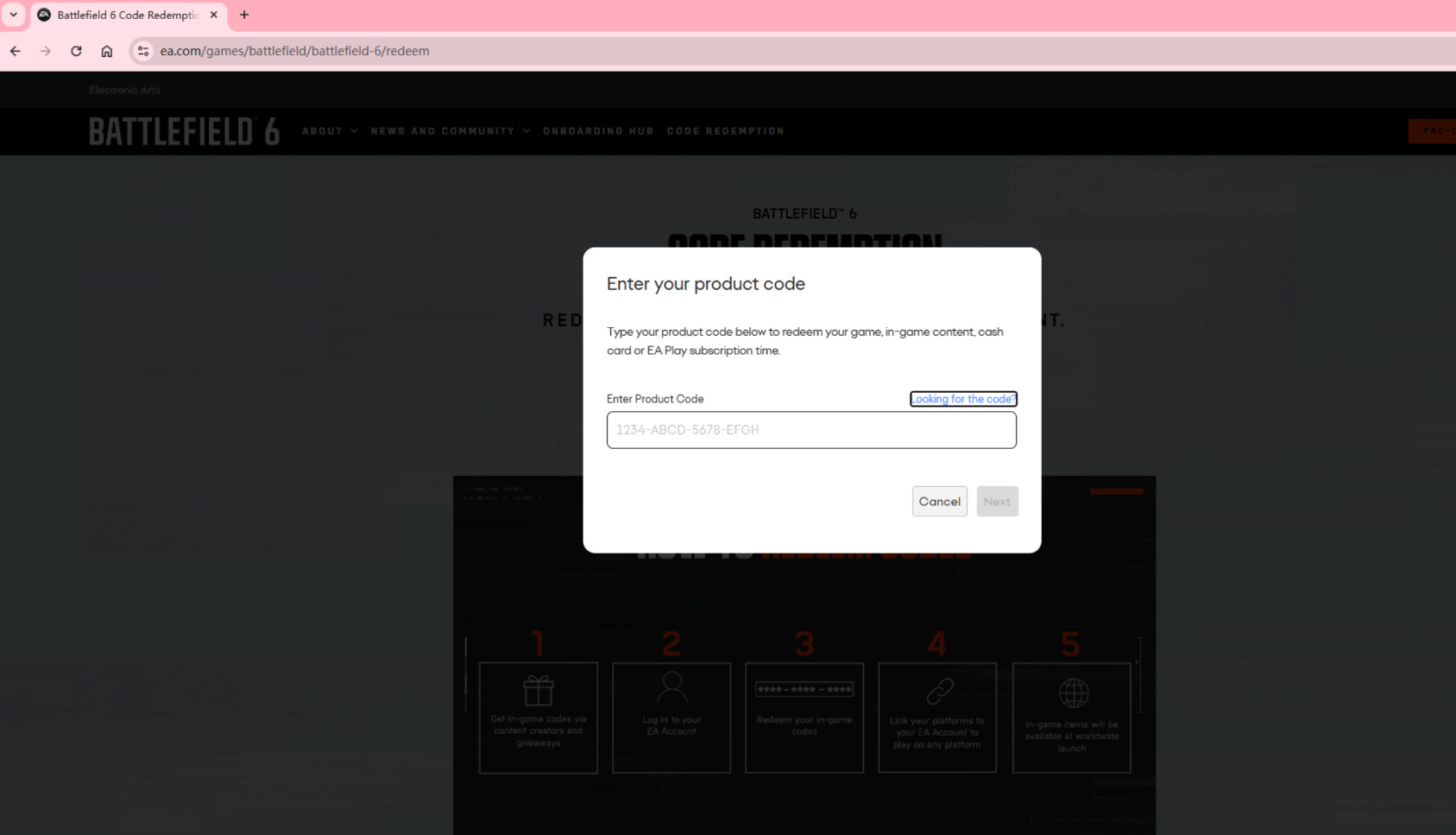Click the Cancel button in dialog
This screenshot has width=1456, height=835.
(939, 502)
